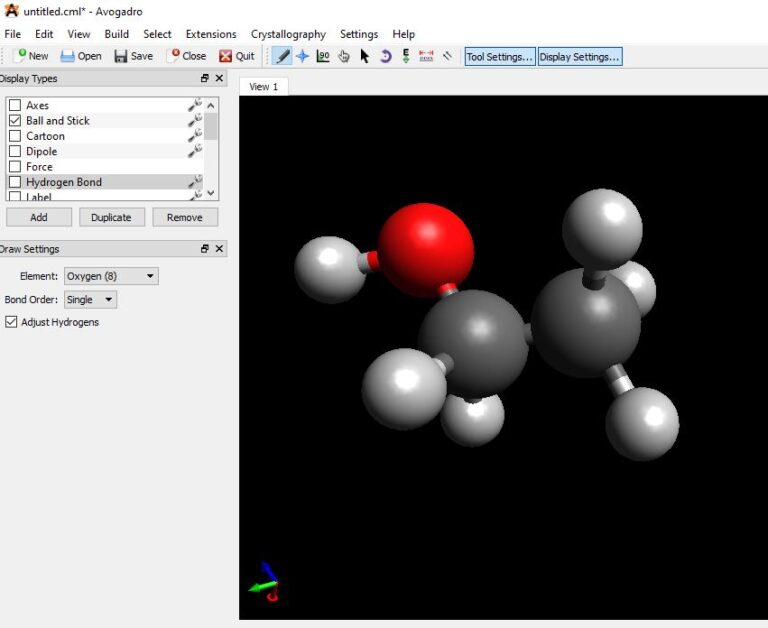
Task: Float the Draw Settings panel
Action: (x=205, y=249)
